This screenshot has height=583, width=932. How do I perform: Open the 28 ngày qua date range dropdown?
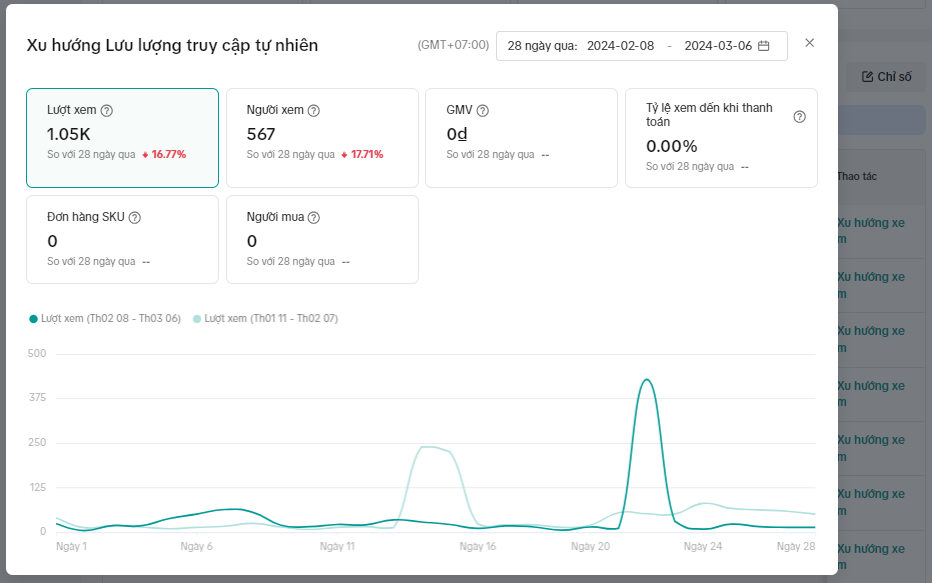pos(541,46)
